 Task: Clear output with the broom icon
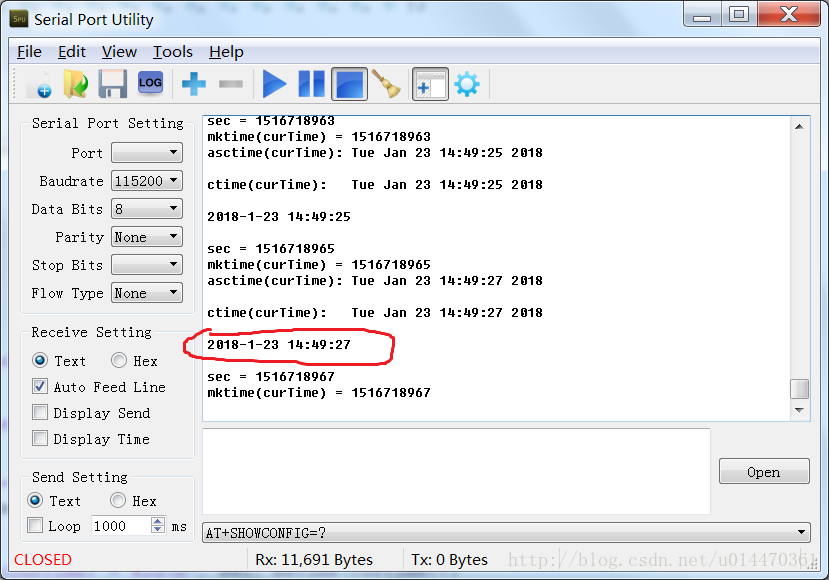(x=386, y=84)
